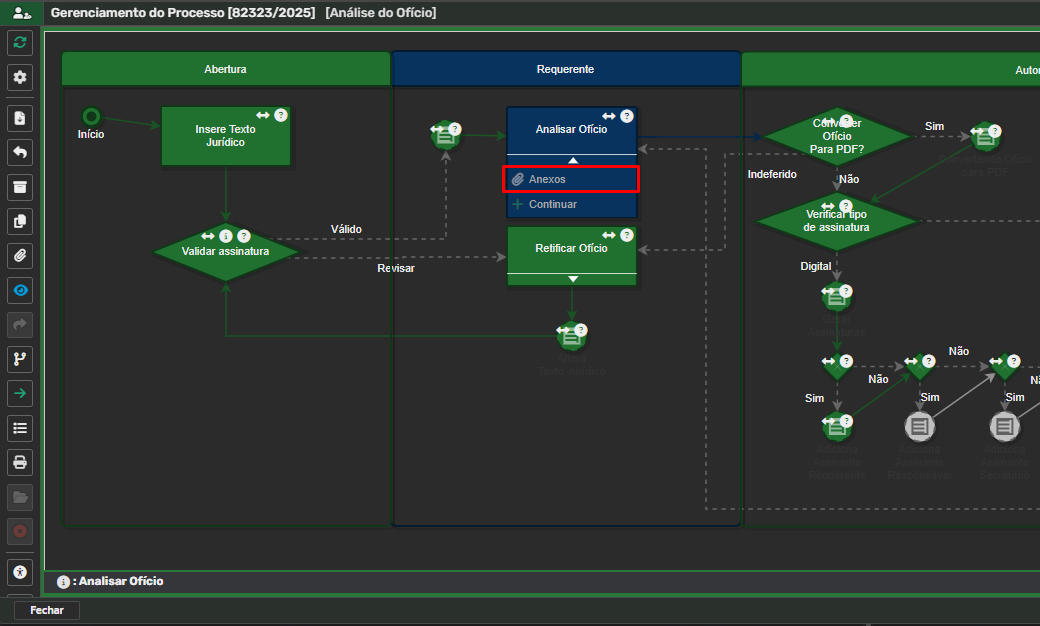This screenshot has width=1040, height=626.
Task: Select the Abertura lane header
Action: (x=226, y=69)
